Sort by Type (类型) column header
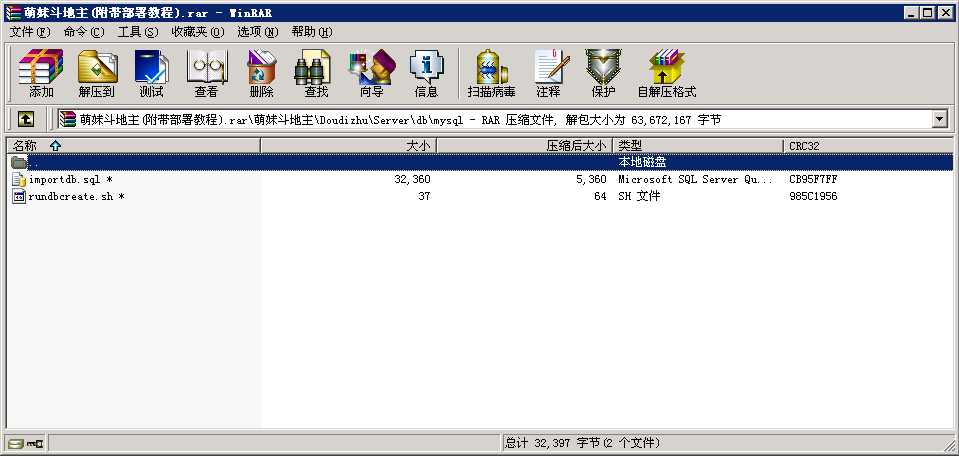The width and height of the screenshot is (959, 456). point(698,146)
